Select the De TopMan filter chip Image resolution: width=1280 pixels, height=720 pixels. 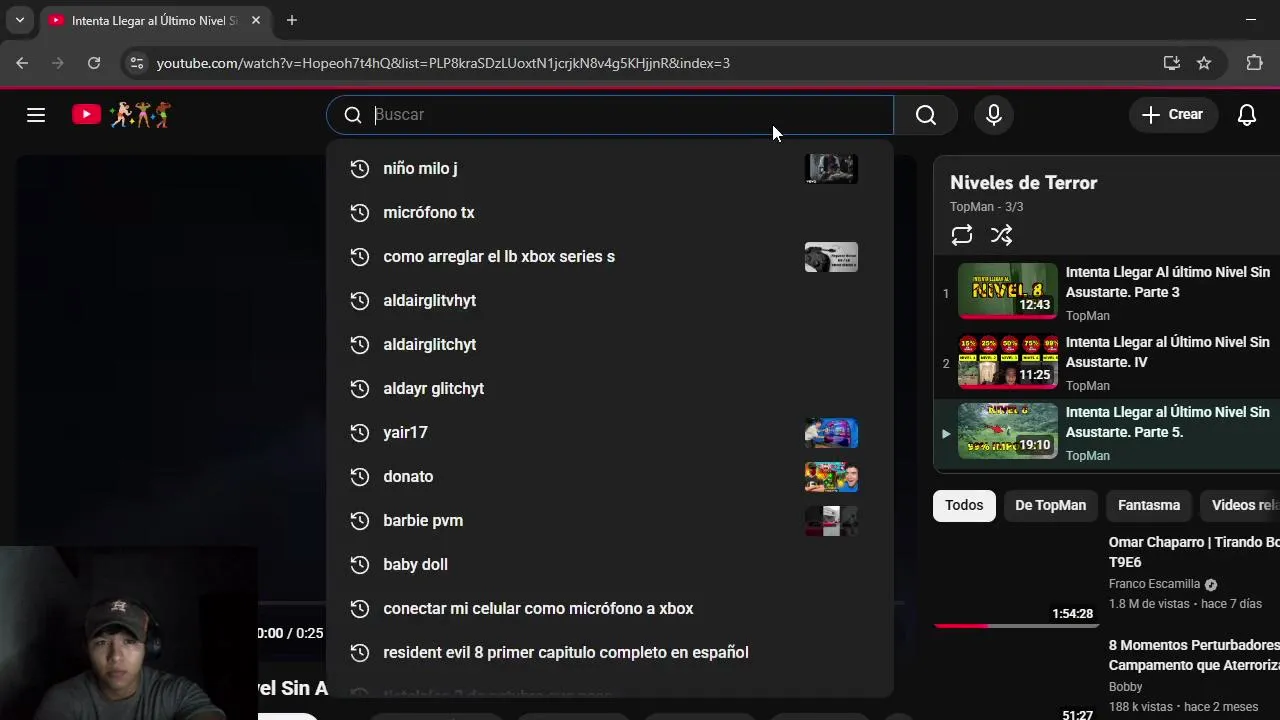(1050, 506)
